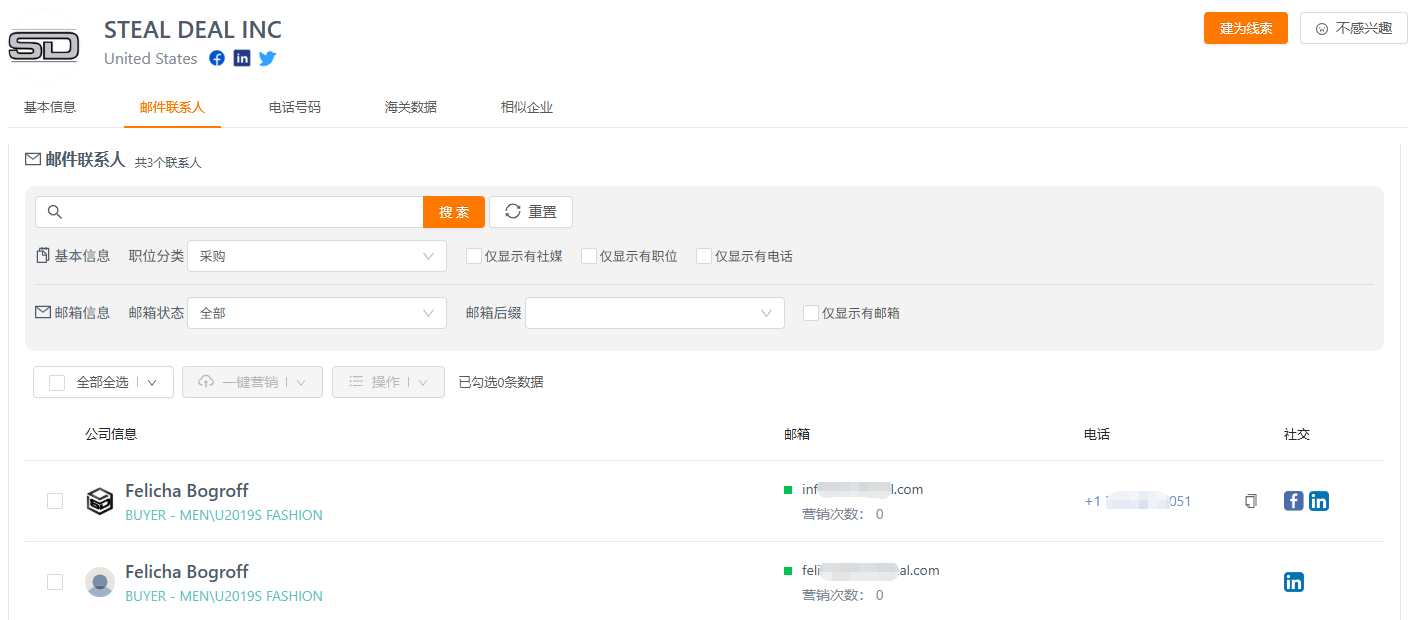
Task: Open the company's Twitter icon beside United States
Action: click(267, 58)
